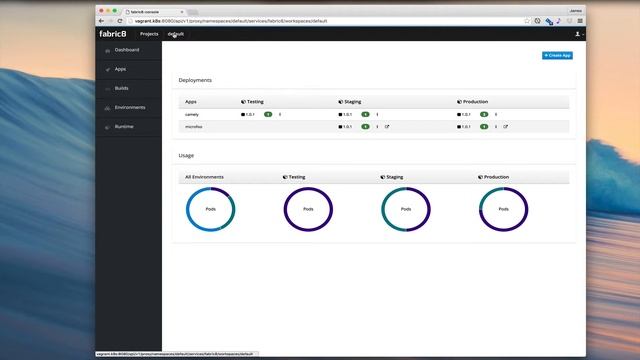Open microfoo Staging external link icon
The width and height of the screenshot is (640, 360).
click(387, 127)
